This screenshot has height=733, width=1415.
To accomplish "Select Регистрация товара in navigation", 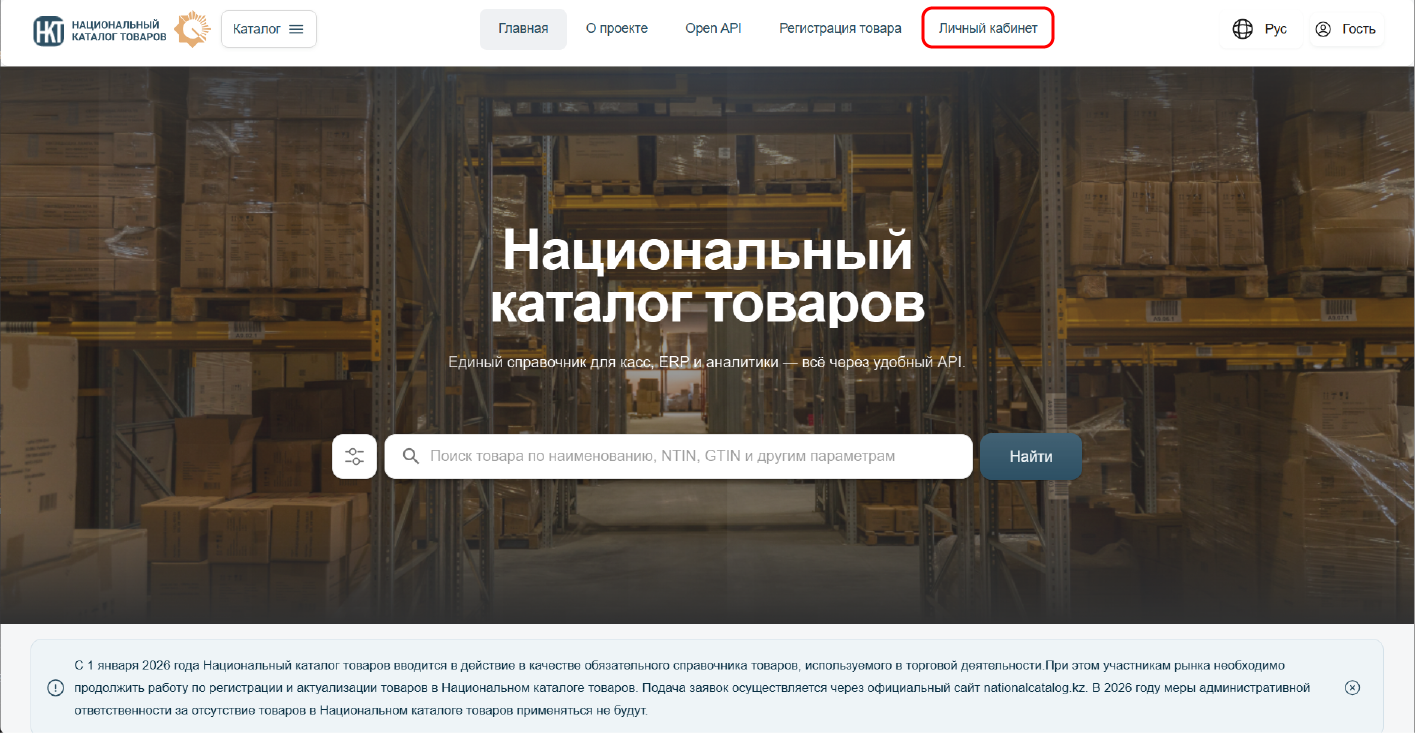I will 840,29.
